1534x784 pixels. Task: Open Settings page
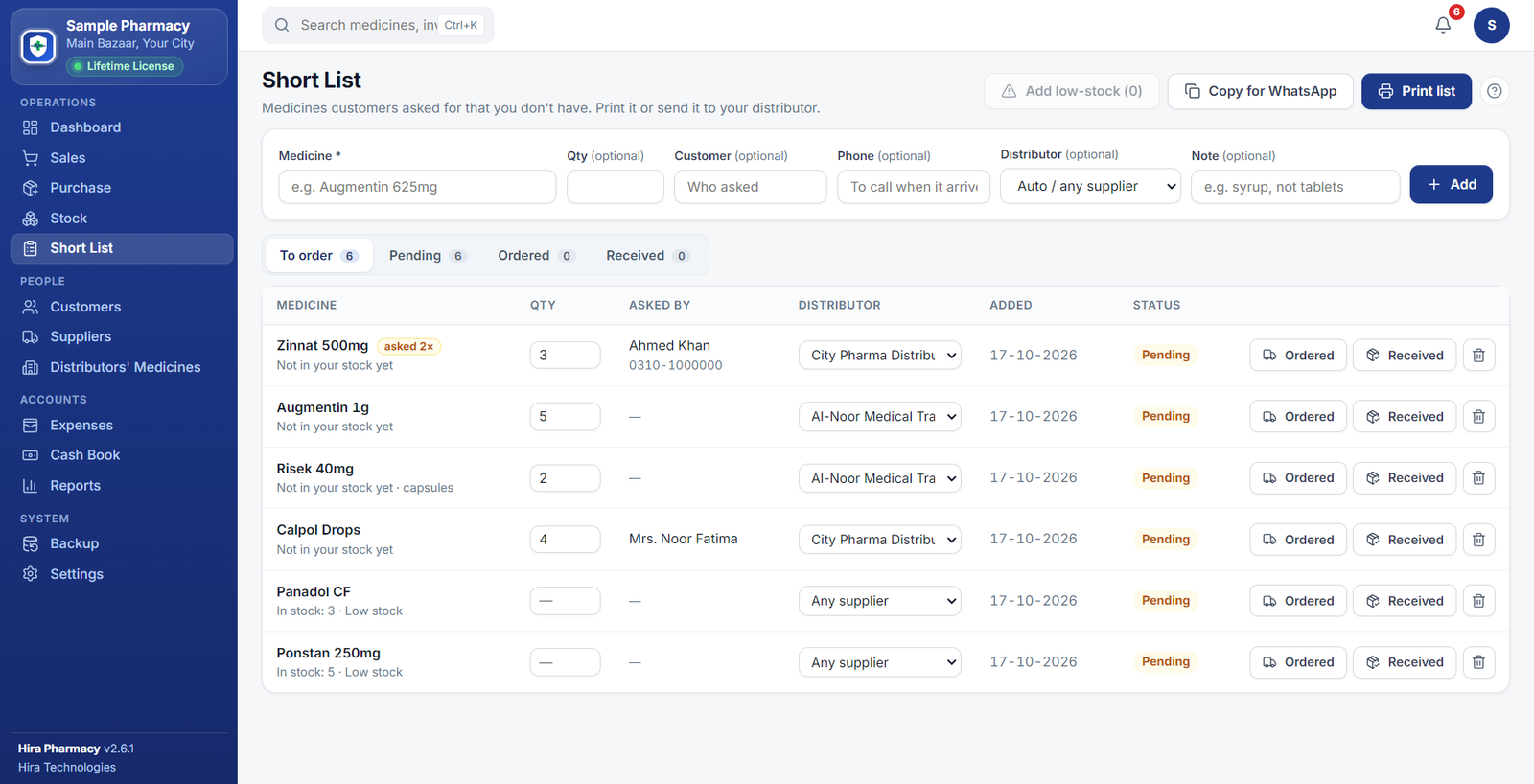tap(122, 574)
